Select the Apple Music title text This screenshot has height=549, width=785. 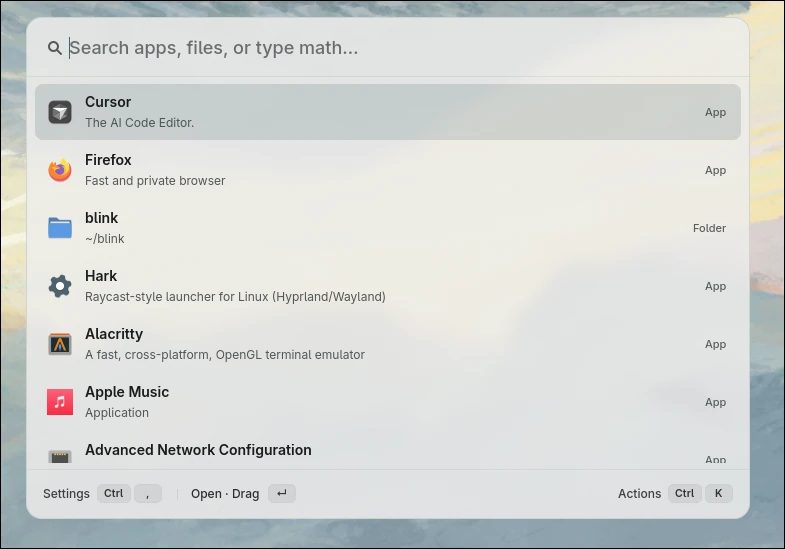[127, 392]
